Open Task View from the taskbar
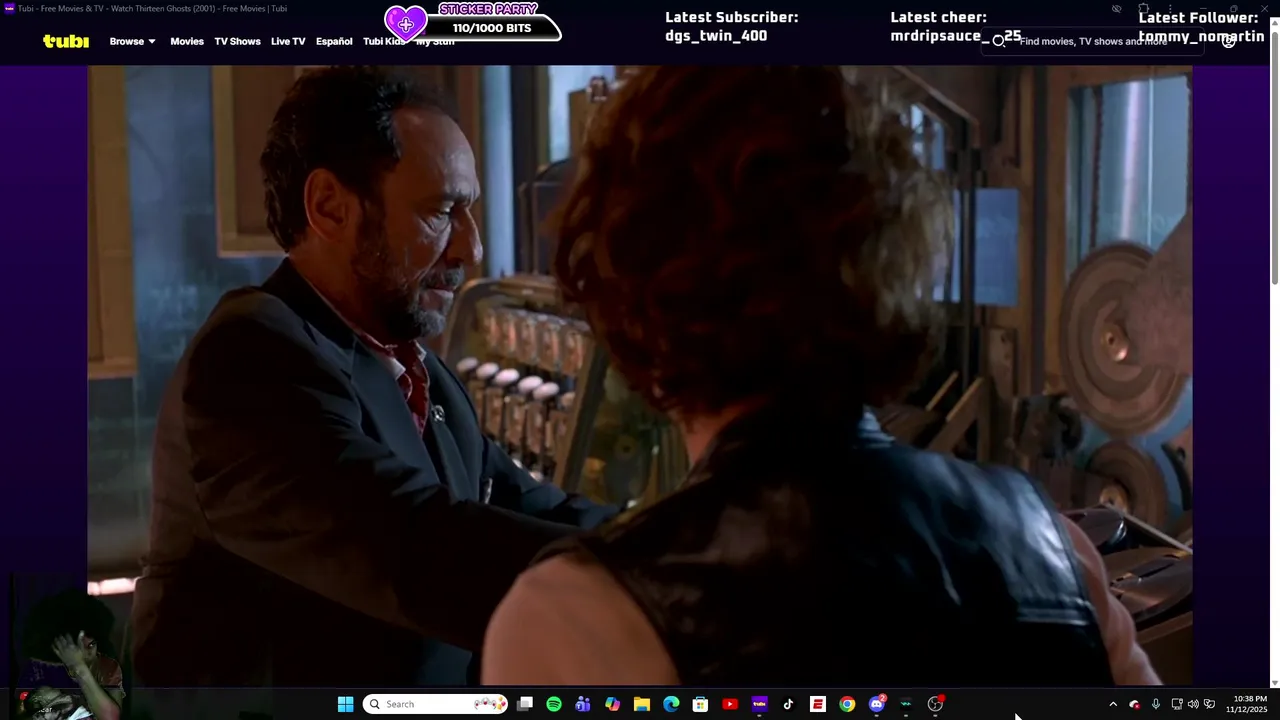The width and height of the screenshot is (1280, 720). [x=525, y=704]
